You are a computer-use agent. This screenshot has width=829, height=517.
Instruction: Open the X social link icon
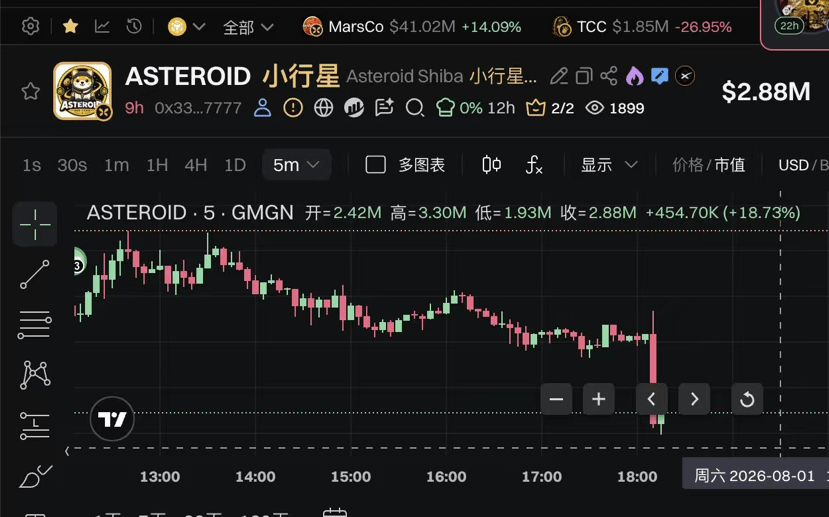(685, 76)
